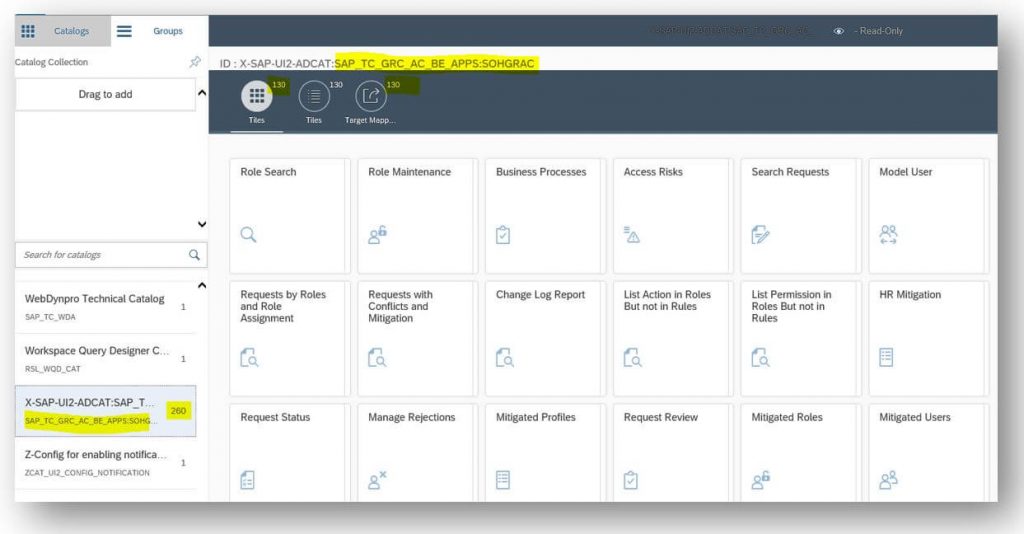Open Business Processes tile icon
Viewport: 1024px width, 534px height.
point(503,234)
